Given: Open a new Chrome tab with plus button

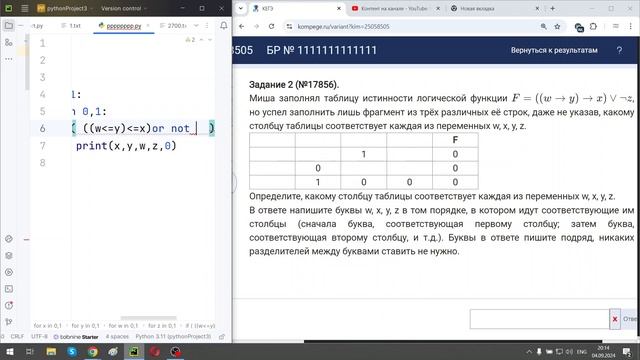Looking at the screenshot, I should (x=553, y=9).
